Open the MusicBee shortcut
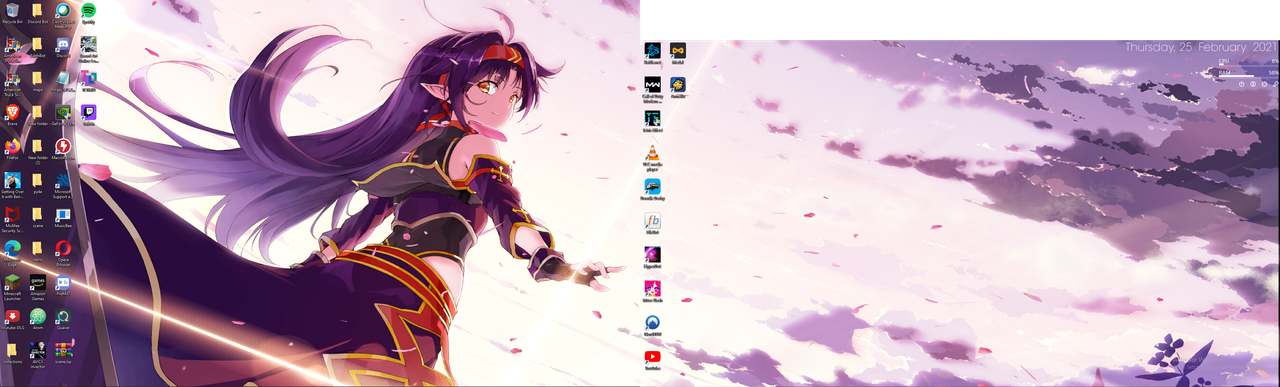 point(62,217)
